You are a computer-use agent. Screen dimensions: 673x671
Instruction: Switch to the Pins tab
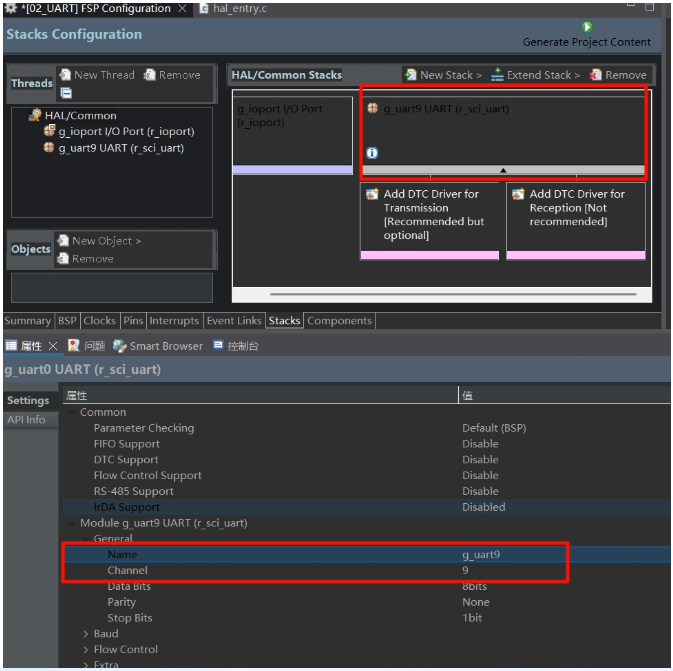coord(133,321)
